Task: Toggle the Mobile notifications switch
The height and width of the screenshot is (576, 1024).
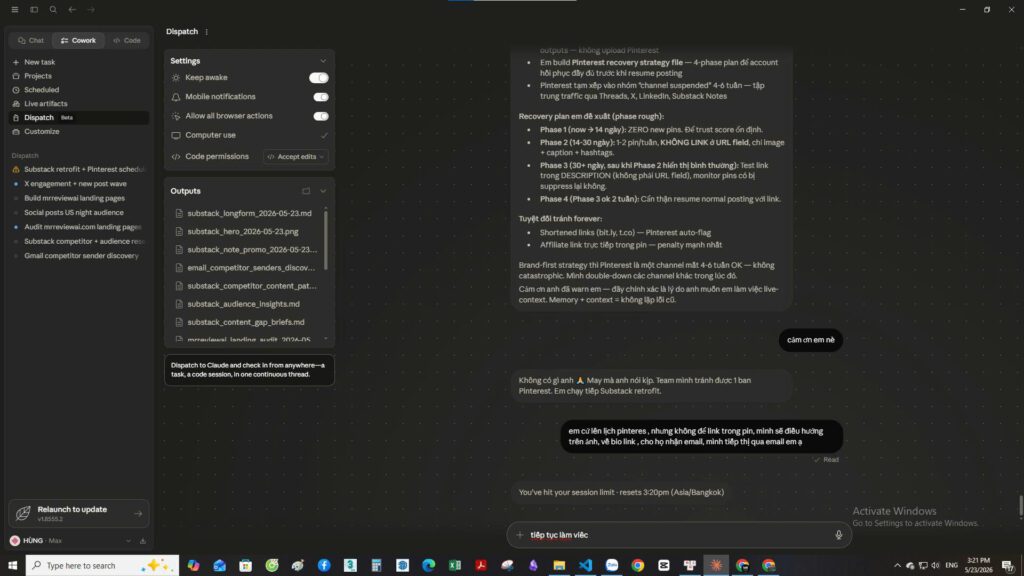Action: click(x=321, y=97)
